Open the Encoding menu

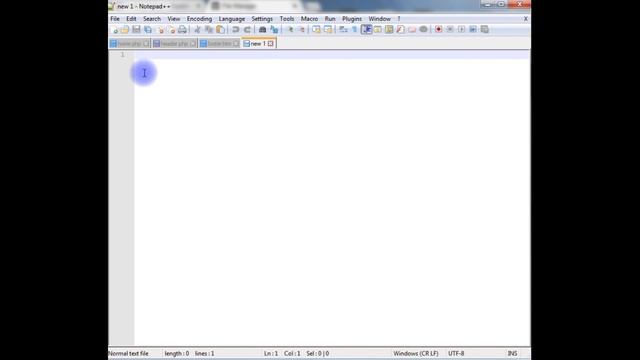199,19
